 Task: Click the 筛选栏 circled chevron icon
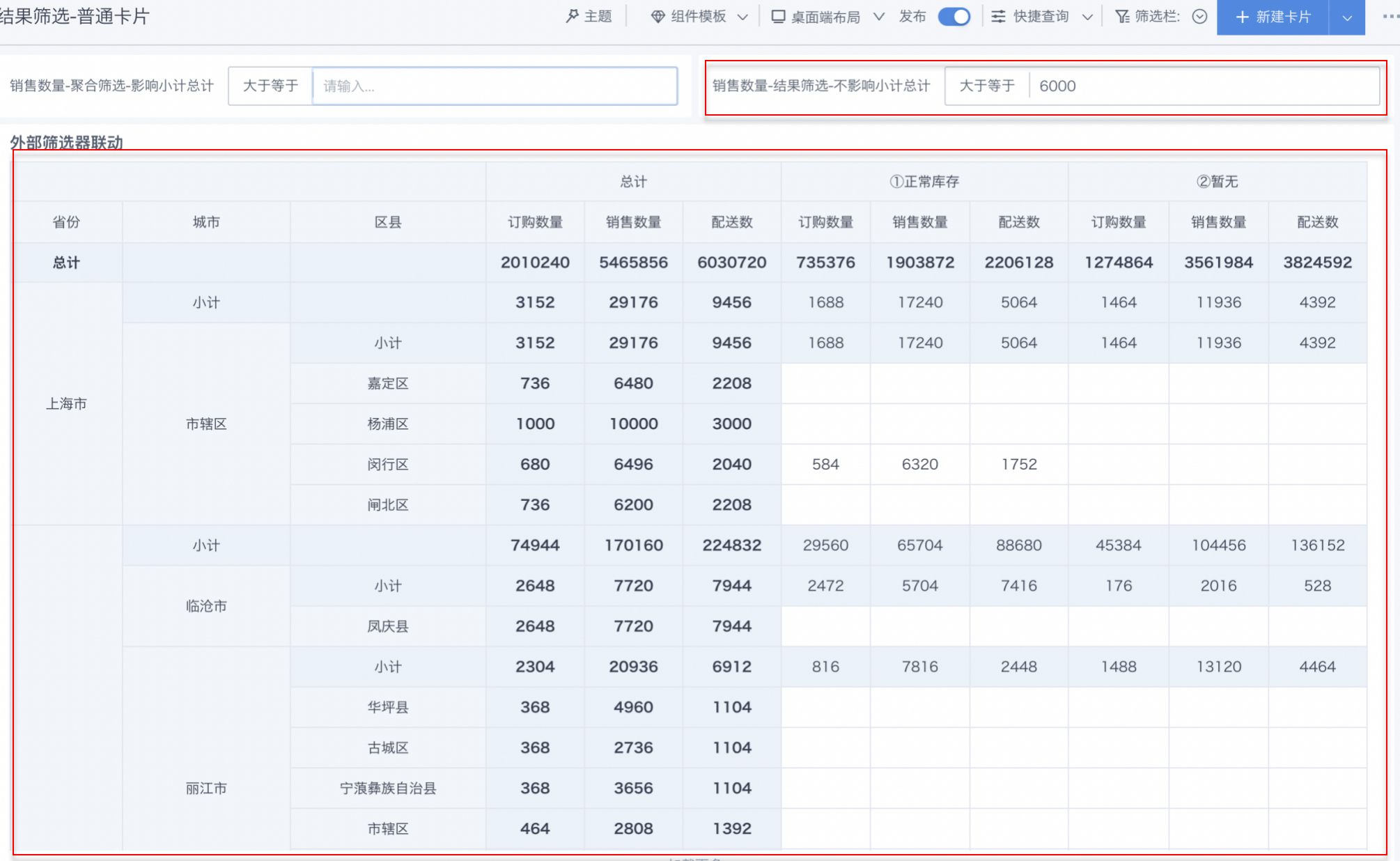click(1199, 17)
